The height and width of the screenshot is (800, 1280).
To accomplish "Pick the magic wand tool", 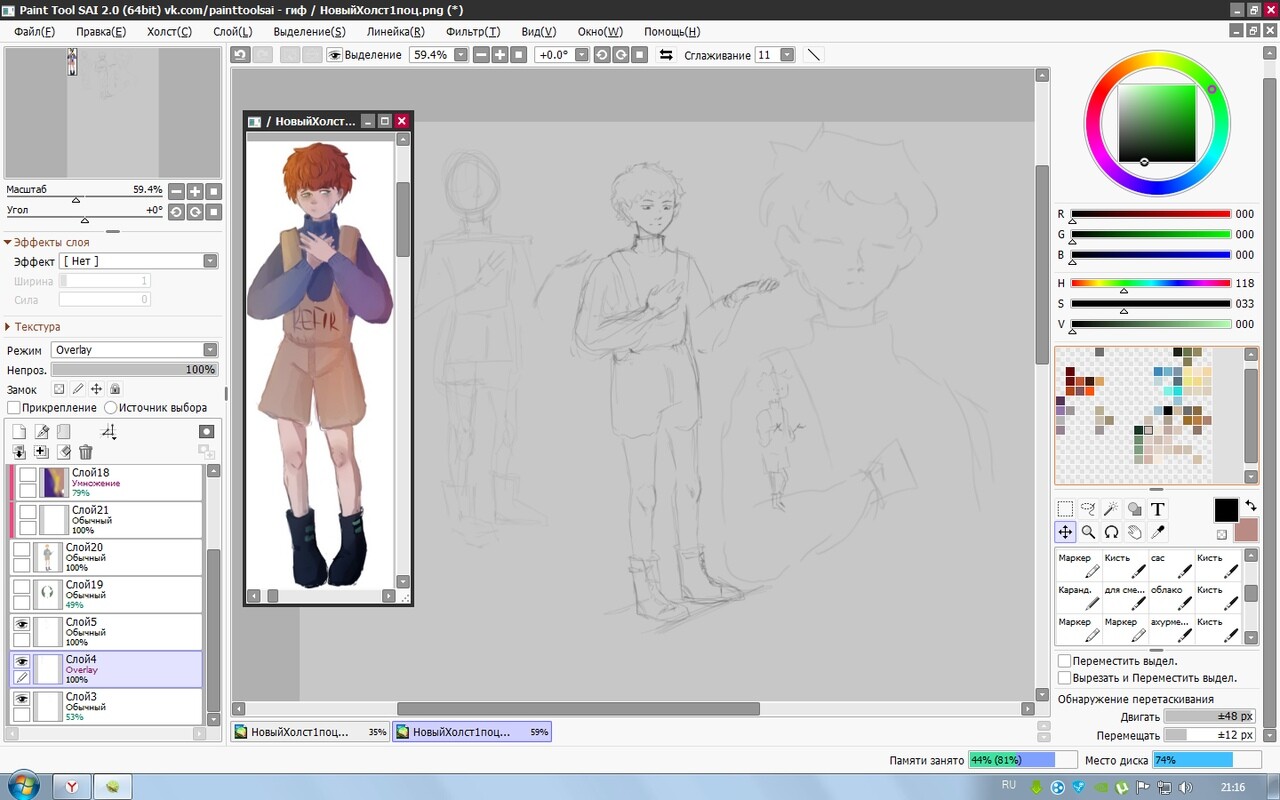I will [1111, 509].
